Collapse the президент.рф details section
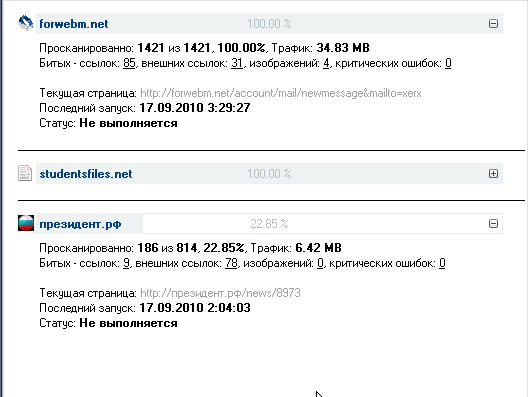 pos(493,224)
